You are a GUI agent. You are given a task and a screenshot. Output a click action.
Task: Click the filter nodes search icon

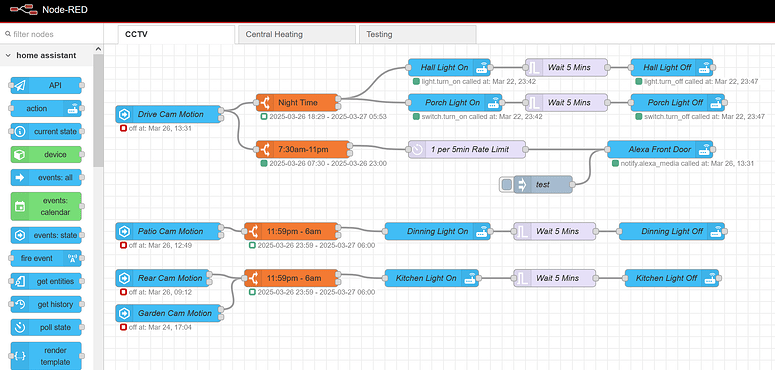point(8,35)
